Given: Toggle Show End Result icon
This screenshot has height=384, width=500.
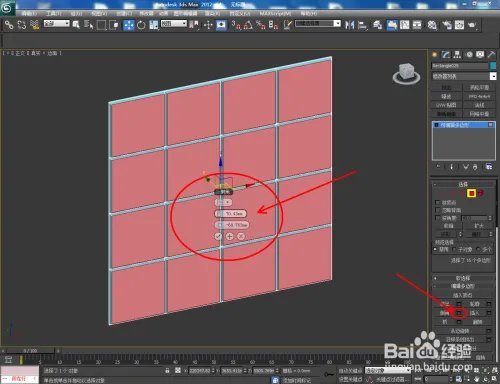Looking at the screenshot, I should (x=452, y=167).
